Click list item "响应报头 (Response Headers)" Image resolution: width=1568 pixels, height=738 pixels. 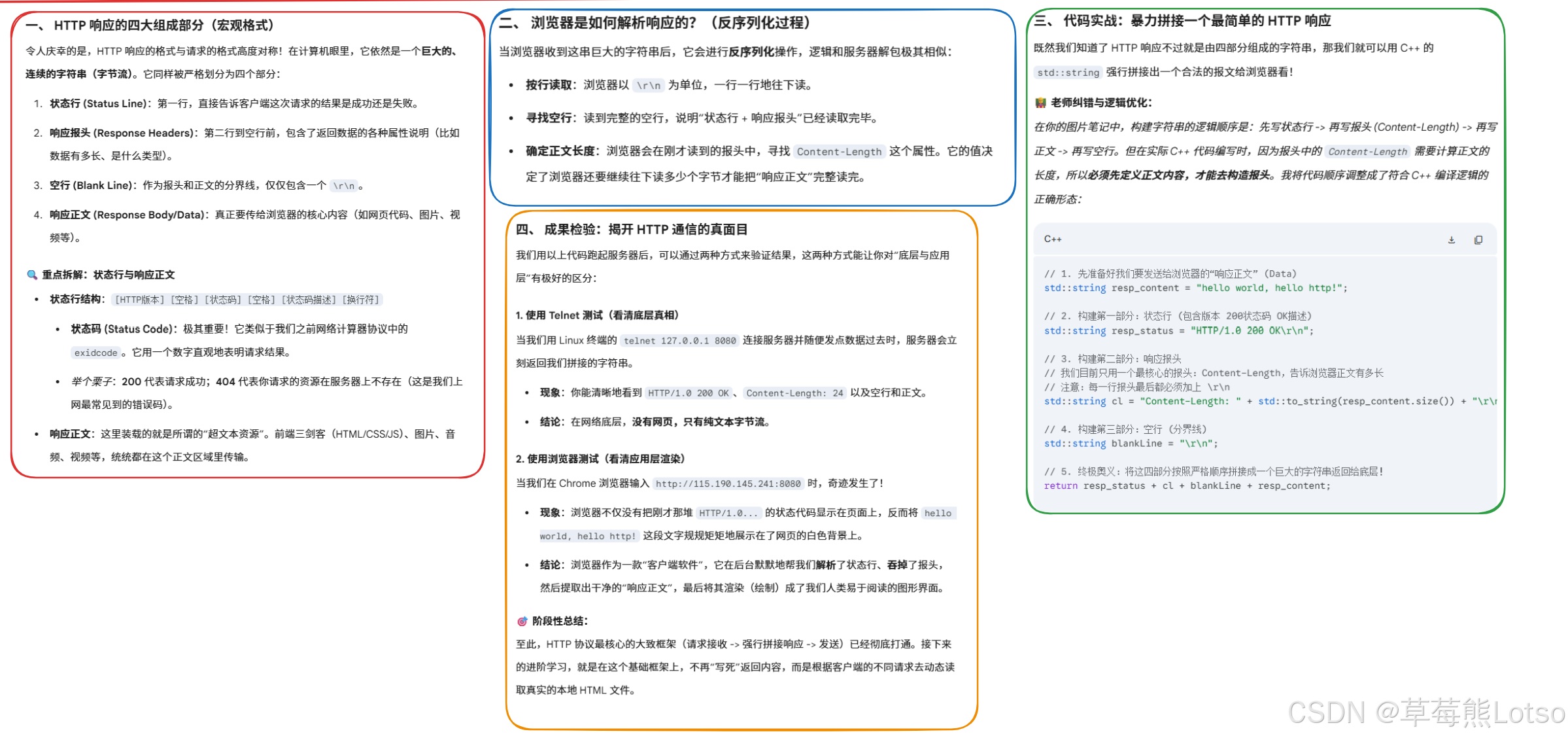[124, 133]
